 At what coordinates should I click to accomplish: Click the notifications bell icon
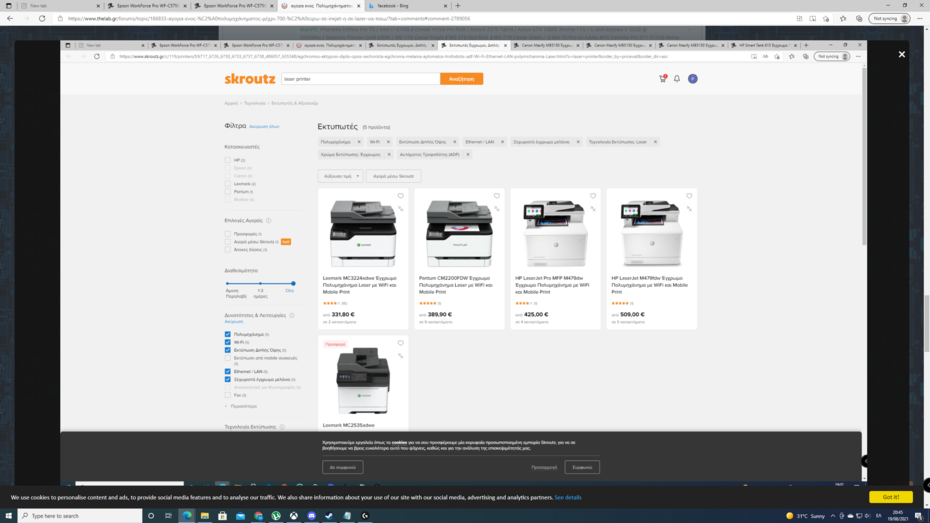click(677, 79)
